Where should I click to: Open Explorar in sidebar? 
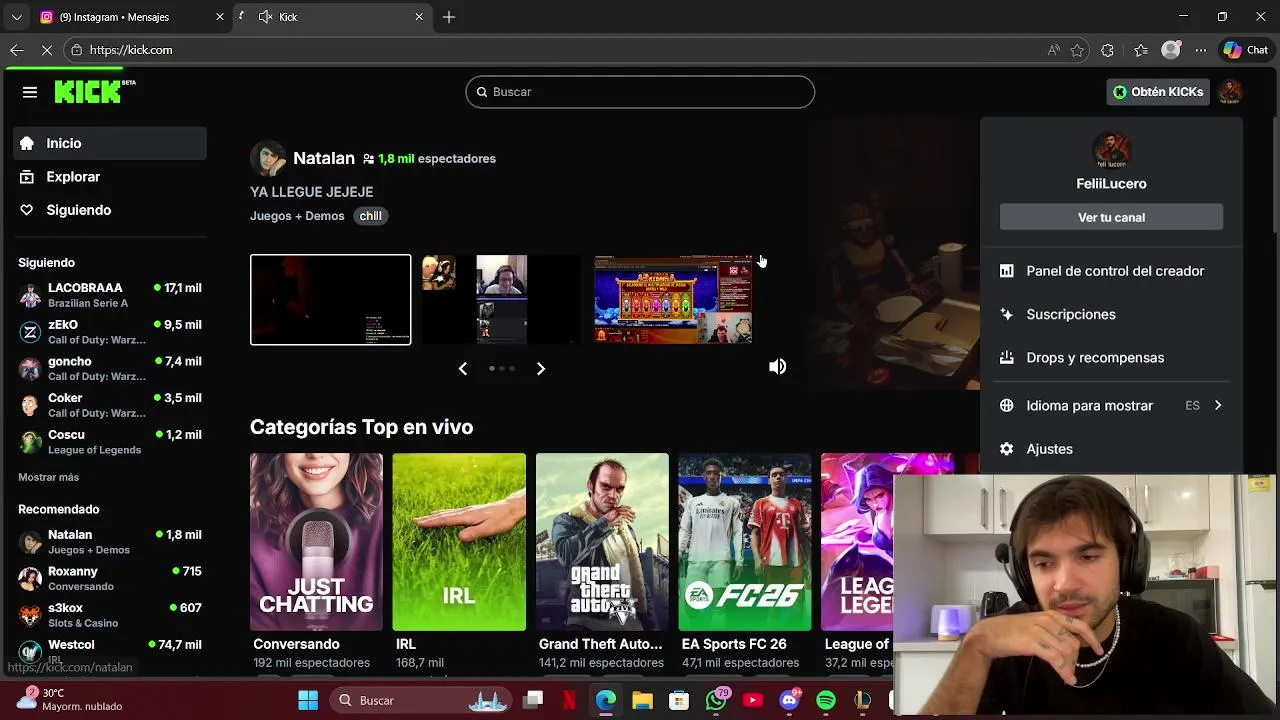(110, 177)
